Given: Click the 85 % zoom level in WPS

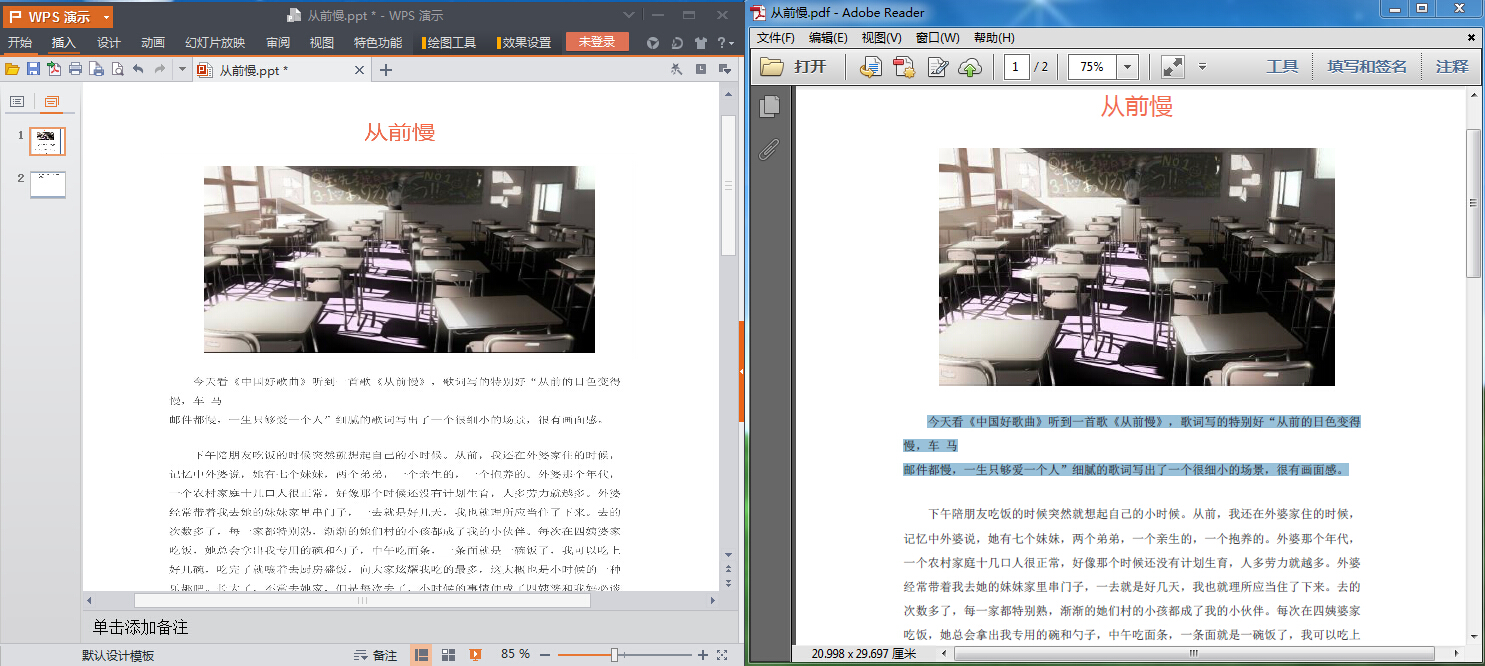Looking at the screenshot, I should click(515, 654).
